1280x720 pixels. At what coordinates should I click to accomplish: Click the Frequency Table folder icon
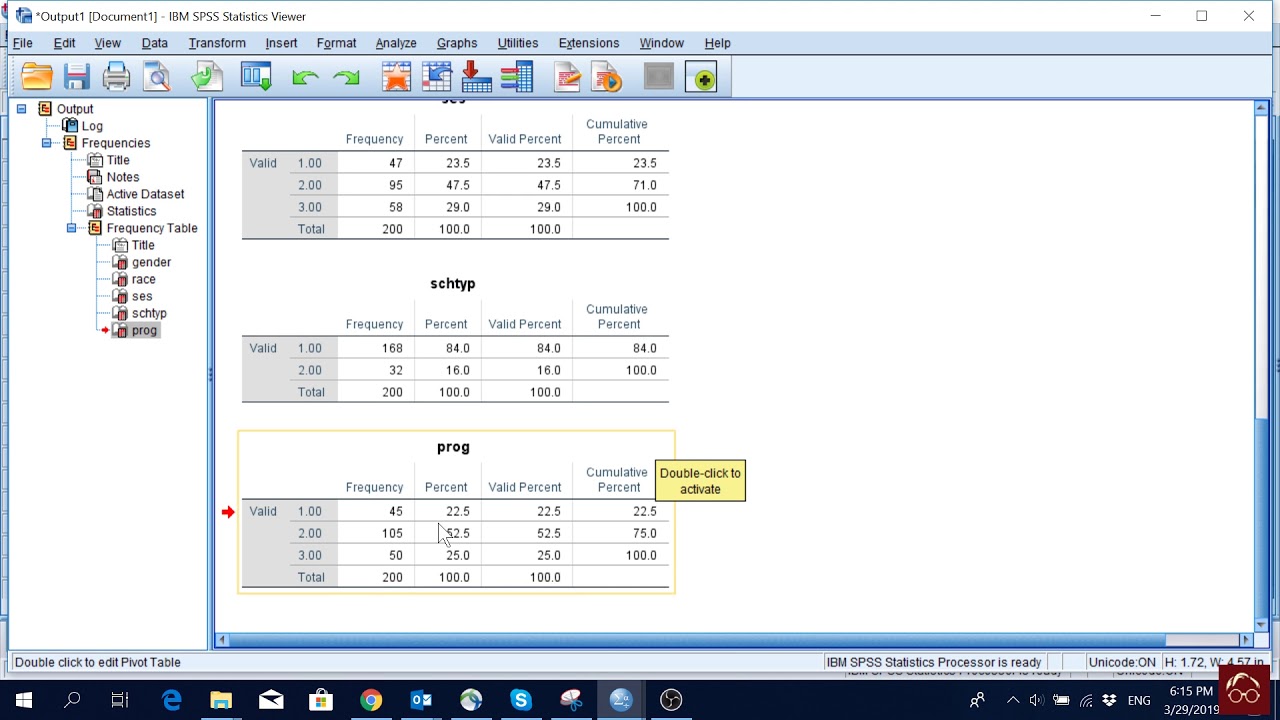pos(95,228)
